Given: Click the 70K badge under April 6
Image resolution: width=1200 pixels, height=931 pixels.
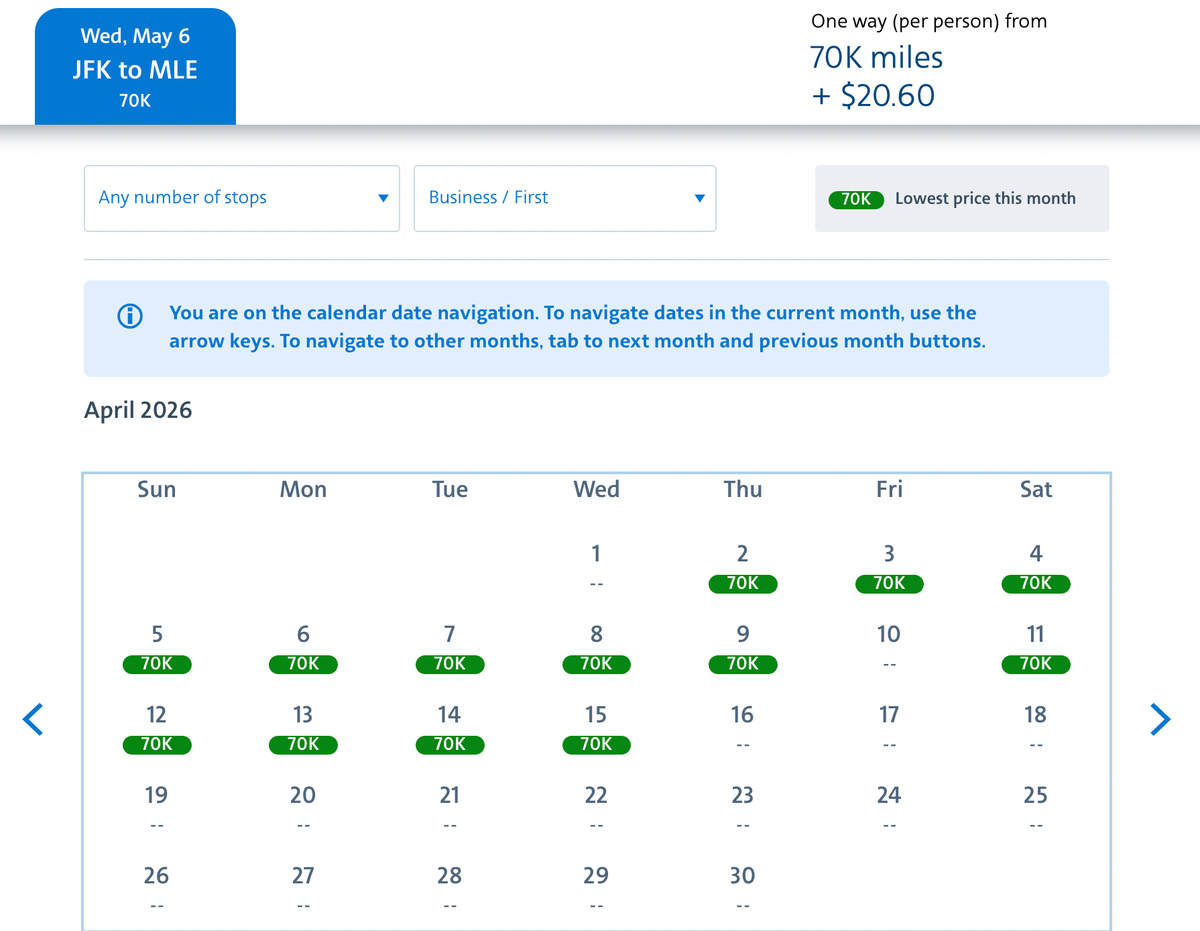Looking at the screenshot, I should pyautogui.click(x=303, y=664).
